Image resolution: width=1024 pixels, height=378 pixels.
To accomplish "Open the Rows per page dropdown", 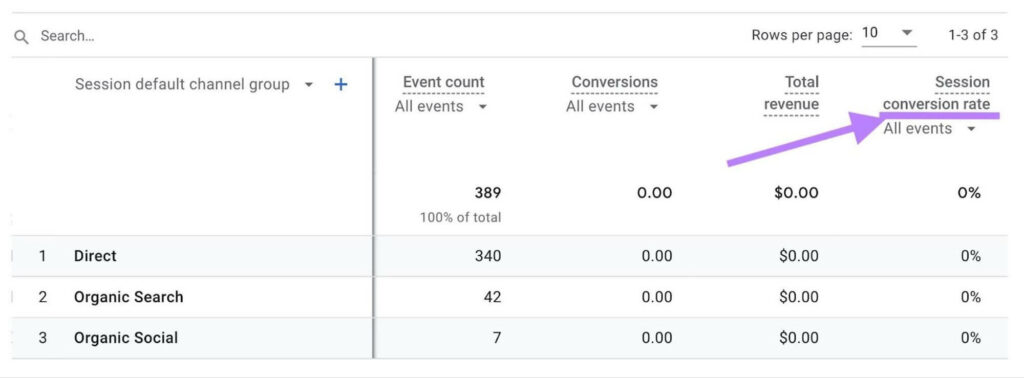I will pos(888,33).
